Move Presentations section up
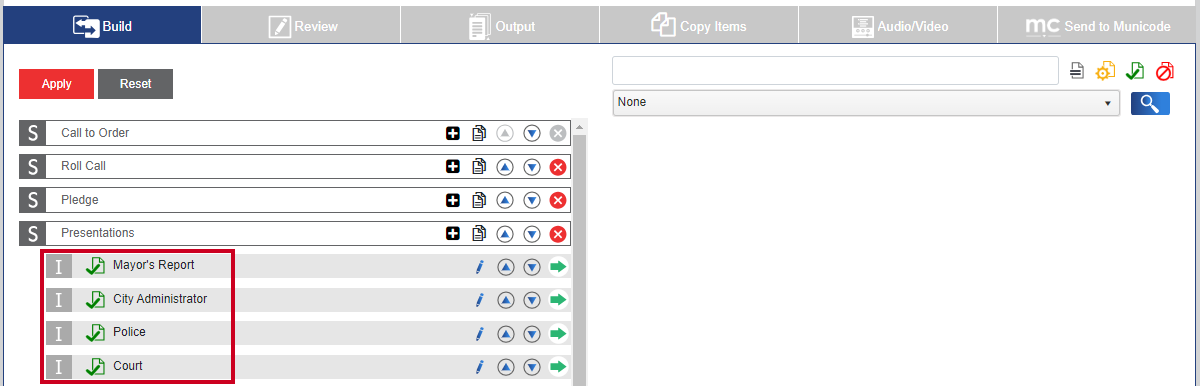Image resolution: width=1200 pixels, height=386 pixels. point(505,234)
